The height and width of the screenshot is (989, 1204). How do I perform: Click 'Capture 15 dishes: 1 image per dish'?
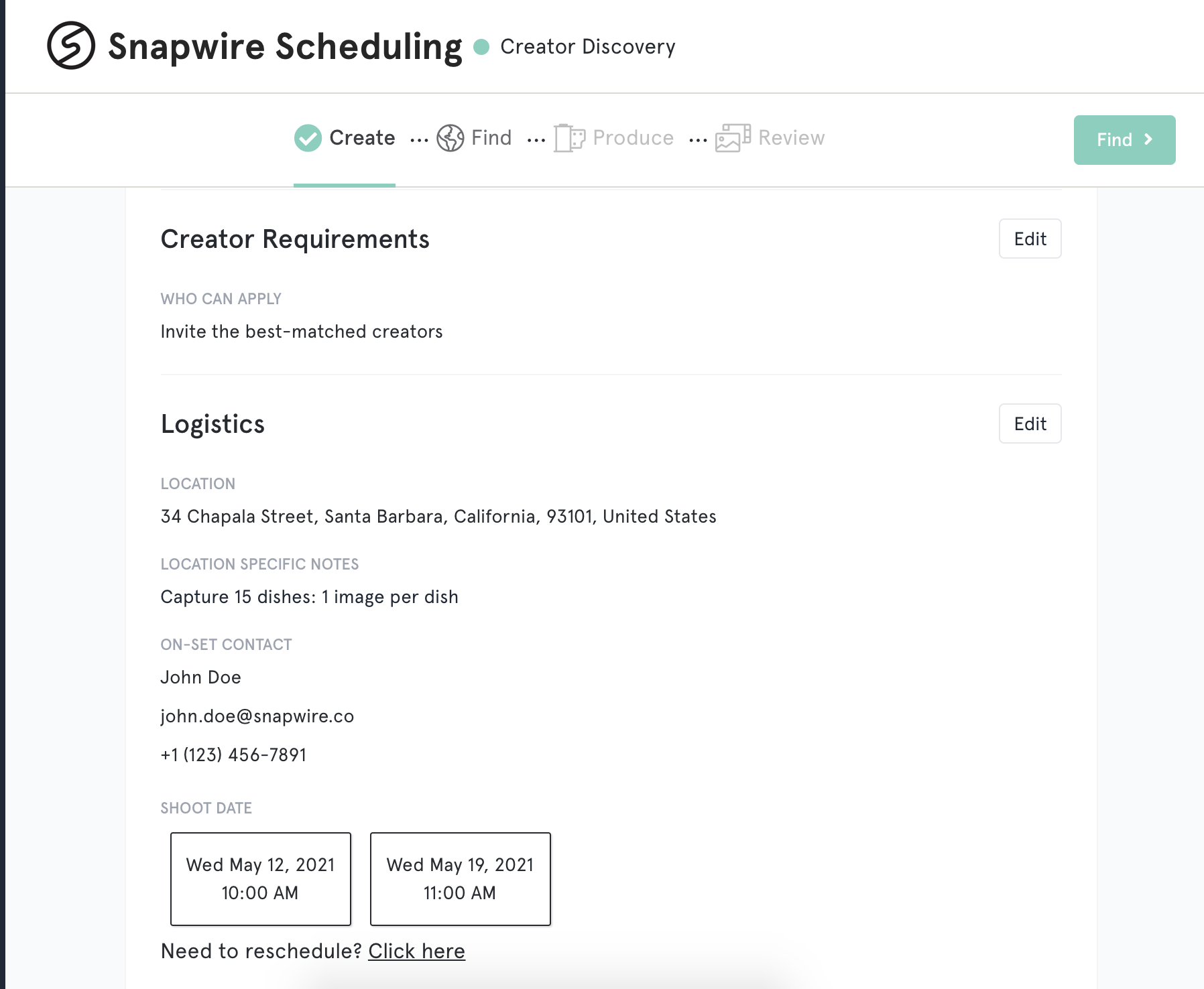[x=310, y=597]
